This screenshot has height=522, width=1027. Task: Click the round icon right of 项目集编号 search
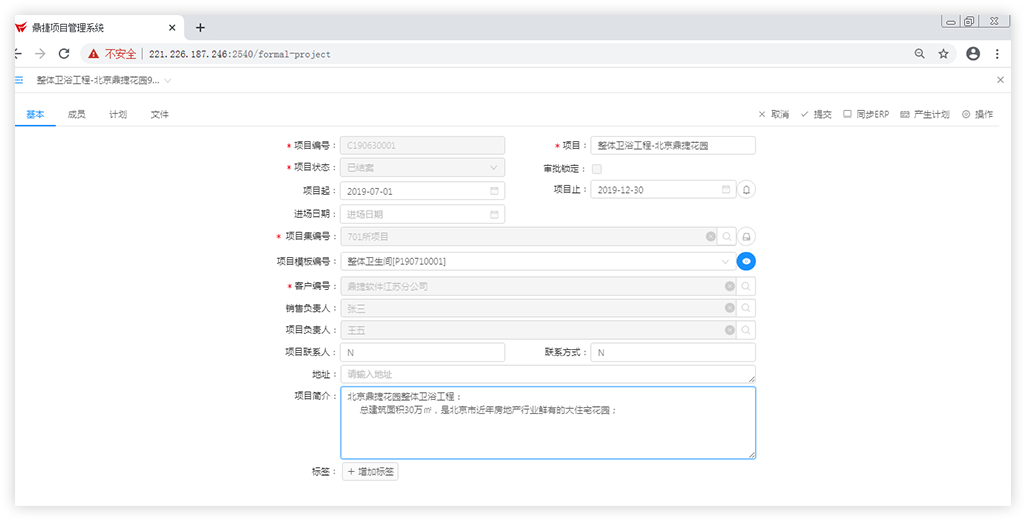pyautogui.click(x=746, y=237)
